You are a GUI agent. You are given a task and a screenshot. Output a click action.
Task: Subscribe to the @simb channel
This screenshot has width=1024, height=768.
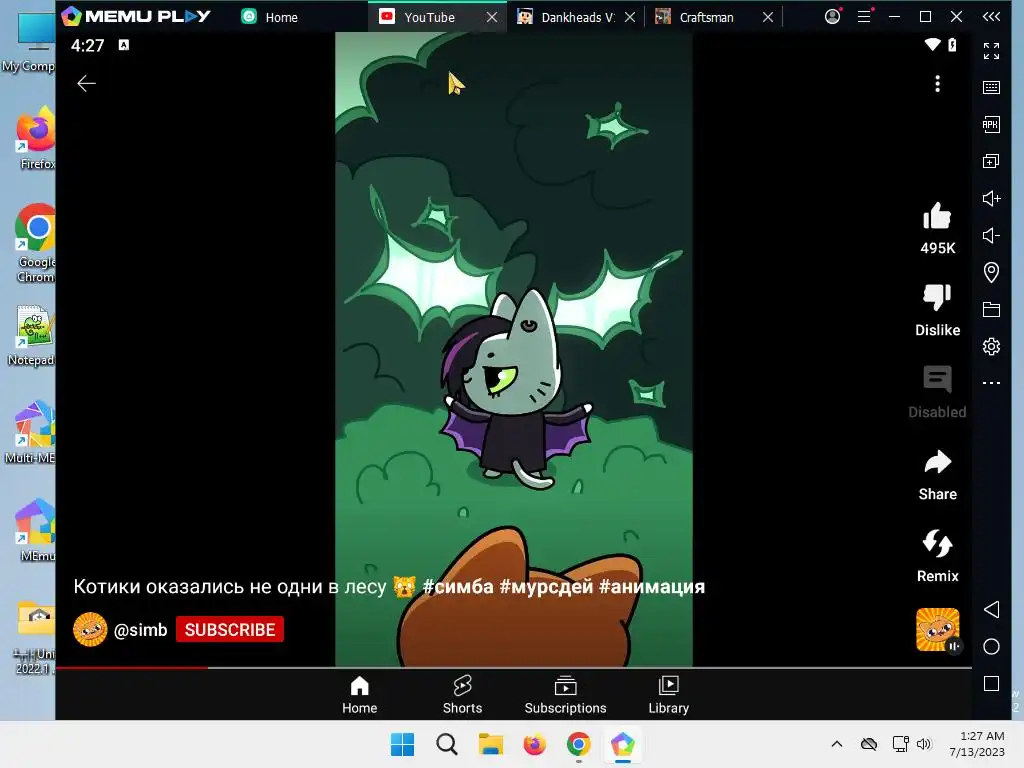[x=230, y=630]
